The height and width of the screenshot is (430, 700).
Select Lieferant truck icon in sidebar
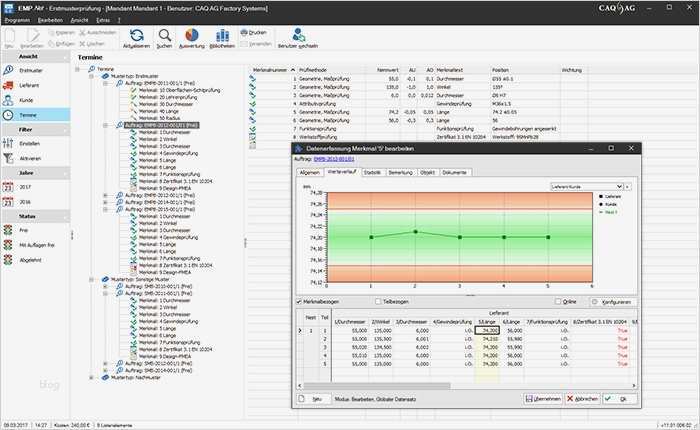[8, 85]
